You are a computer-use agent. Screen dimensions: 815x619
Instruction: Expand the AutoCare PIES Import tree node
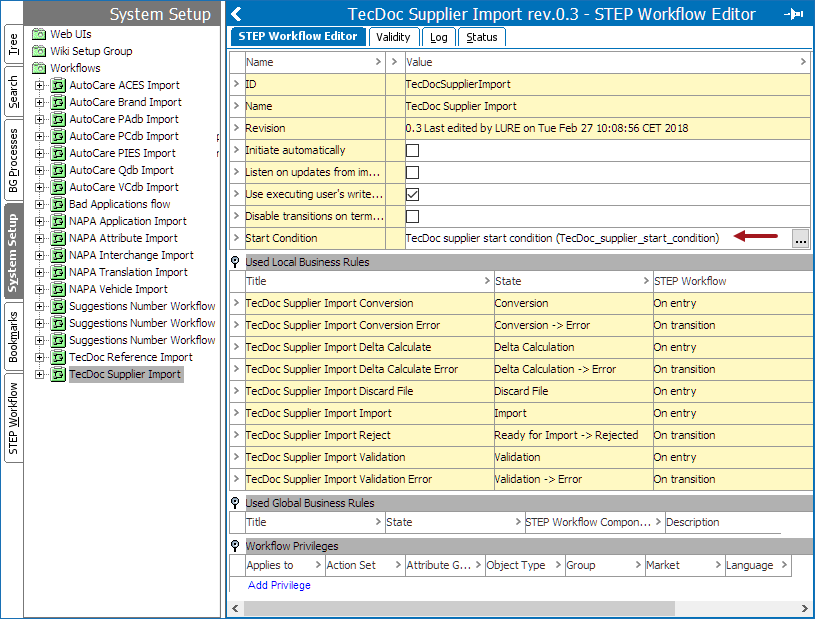(40, 153)
